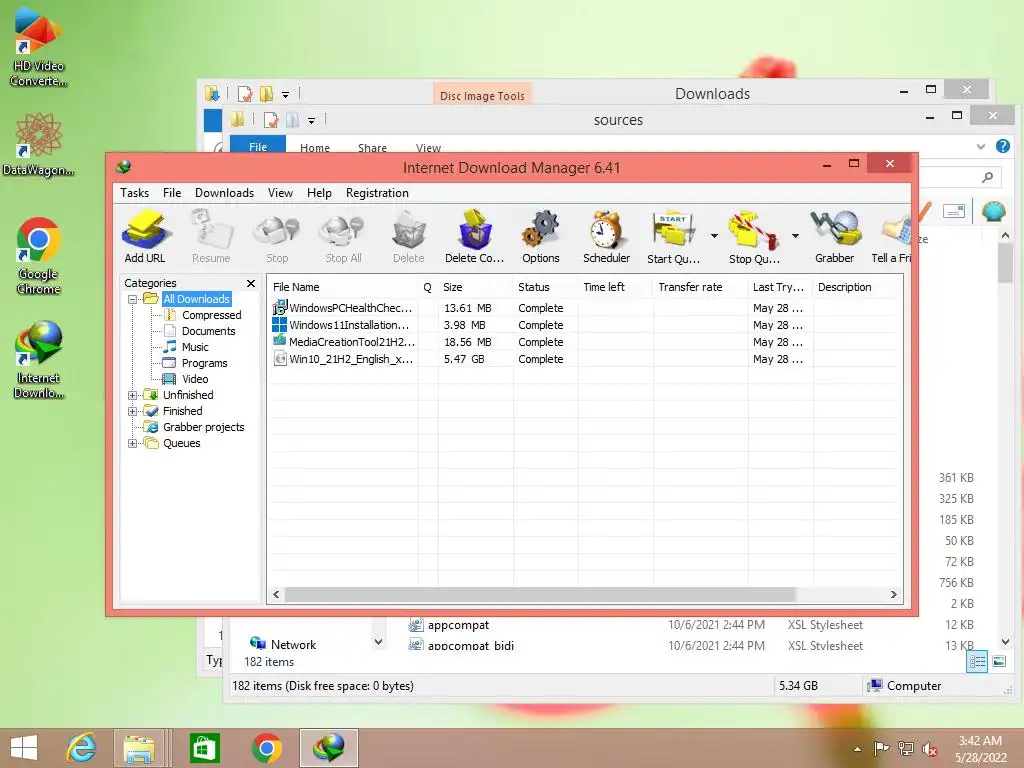Click the Stop All toolbar icon
The height and width of the screenshot is (768, 1024).
343,236
